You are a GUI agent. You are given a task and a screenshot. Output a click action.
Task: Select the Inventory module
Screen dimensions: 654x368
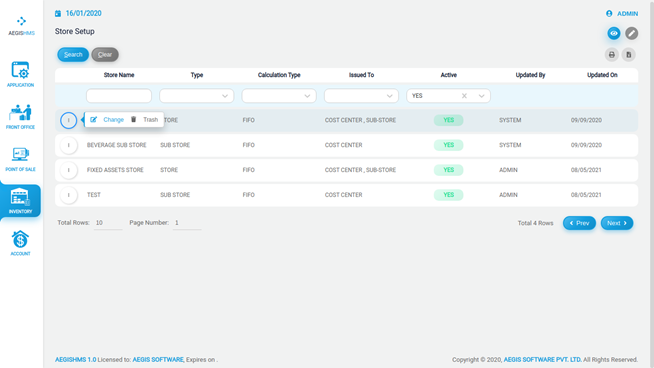pyautogui.click(x=20, y=201)
